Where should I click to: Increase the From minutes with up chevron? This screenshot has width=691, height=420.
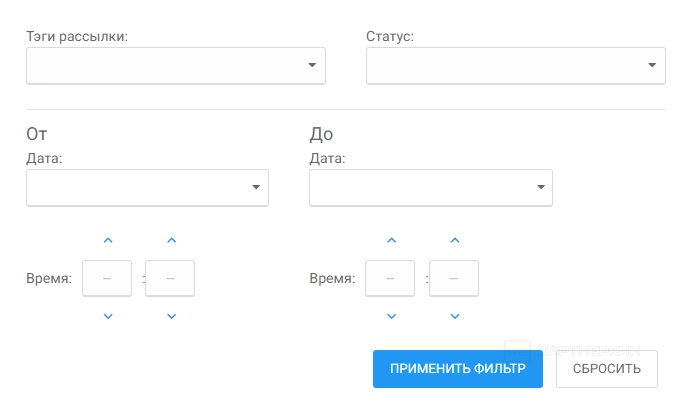171,240
